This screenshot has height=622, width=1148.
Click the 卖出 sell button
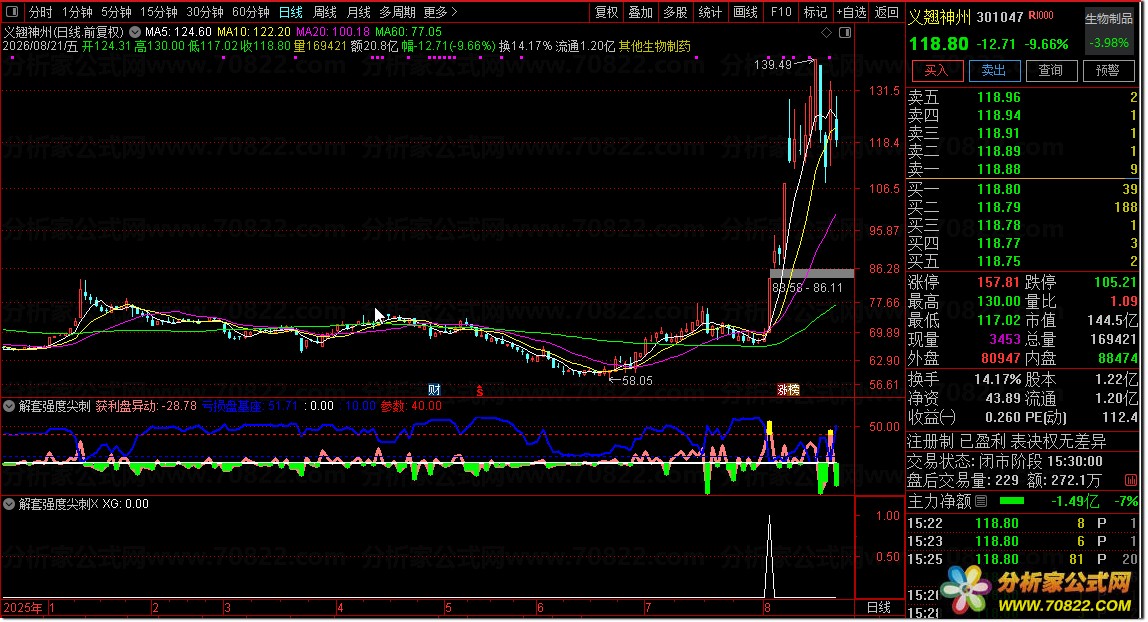tap(994, 70)
